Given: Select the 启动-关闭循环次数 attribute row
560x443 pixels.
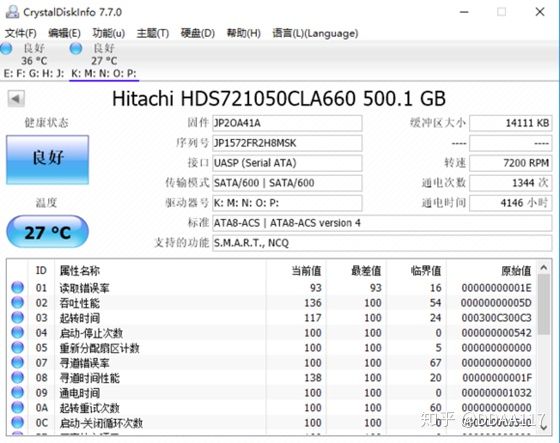Looking at the screenshot, I should coord(271,423).
